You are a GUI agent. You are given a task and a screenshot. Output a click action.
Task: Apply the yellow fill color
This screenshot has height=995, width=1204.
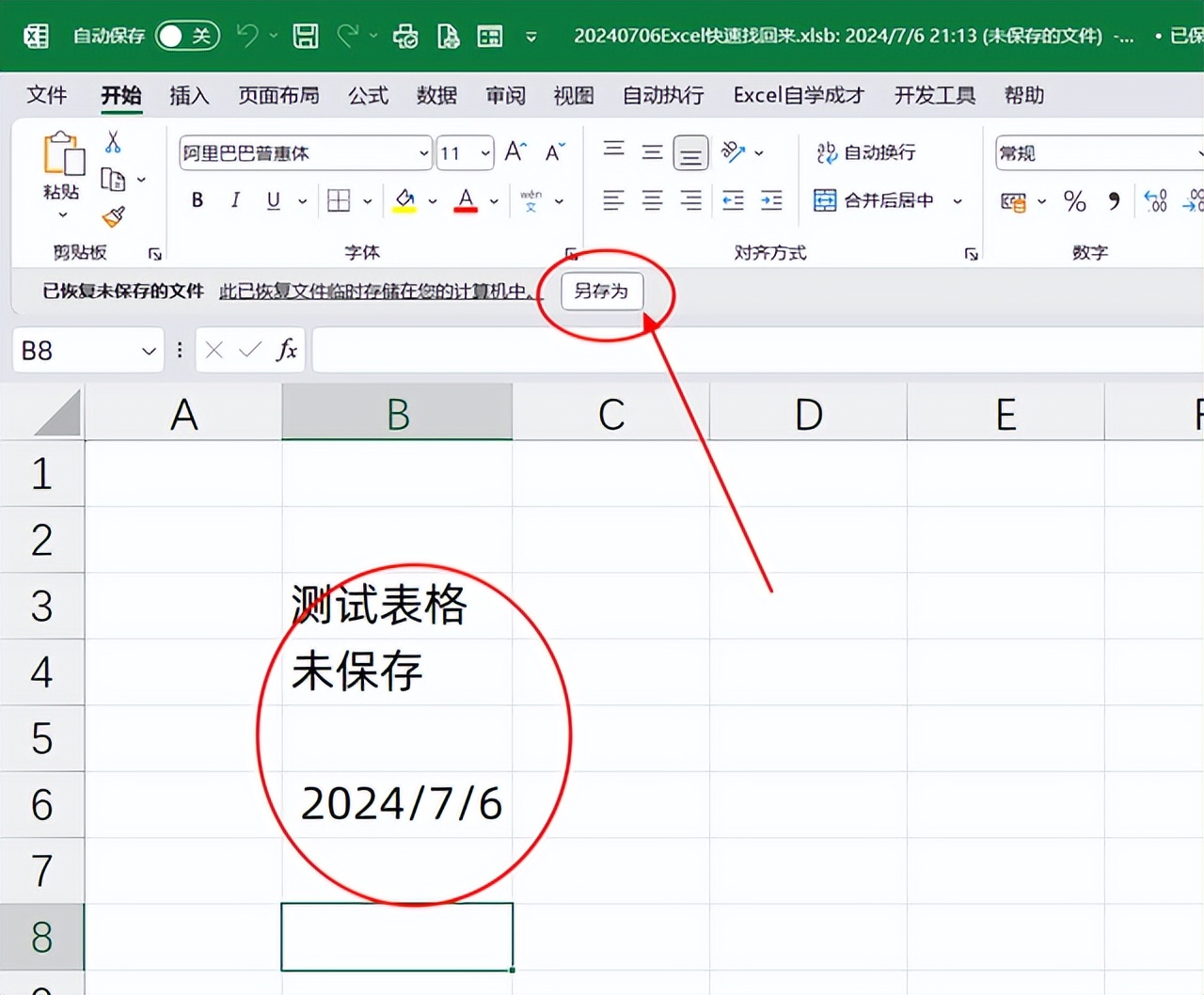404,200
